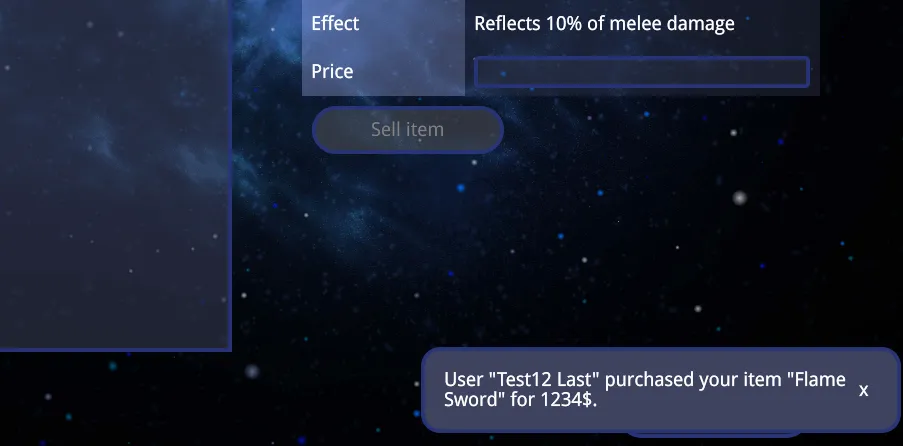Click the Price input field
903x446 pixels.
641,72
